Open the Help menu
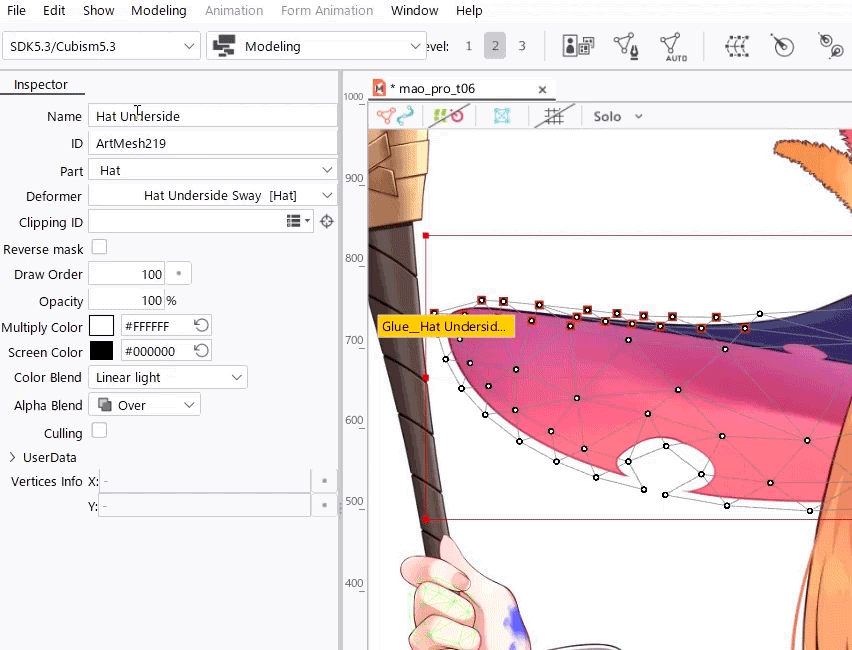852x650 pixels. [469, 10]
